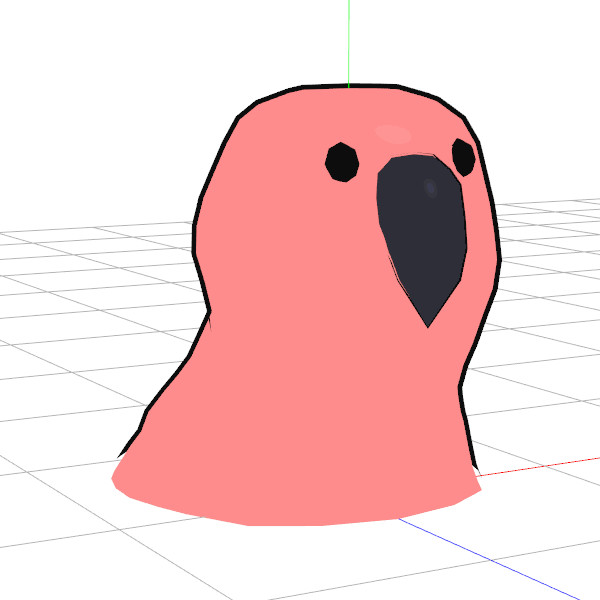600x600 pixels.
Task: Click the green vertical Y axis line
Action: pyautogui.click(x=349, y=44)
